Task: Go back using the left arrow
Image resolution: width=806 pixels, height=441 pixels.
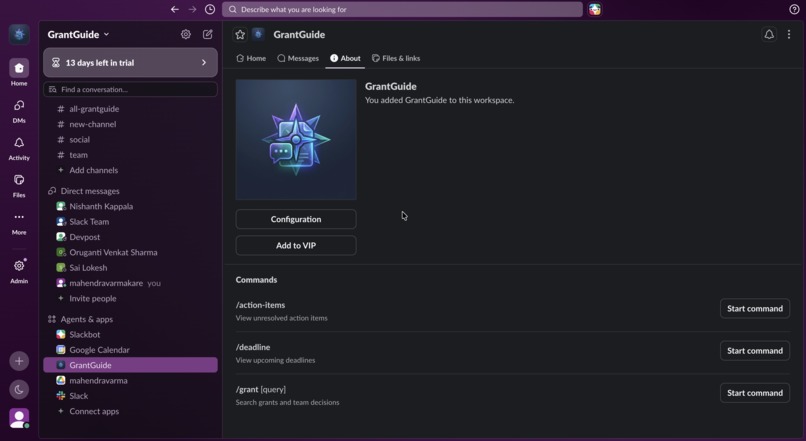Action: pos(175,9)
